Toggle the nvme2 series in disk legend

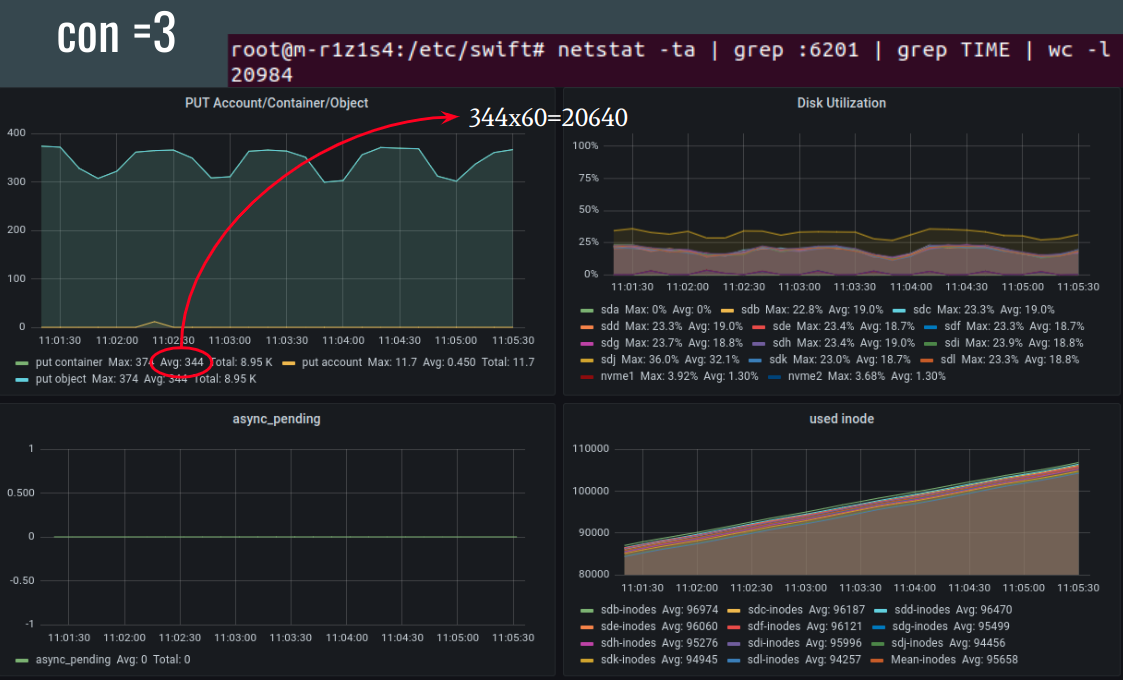806,376
